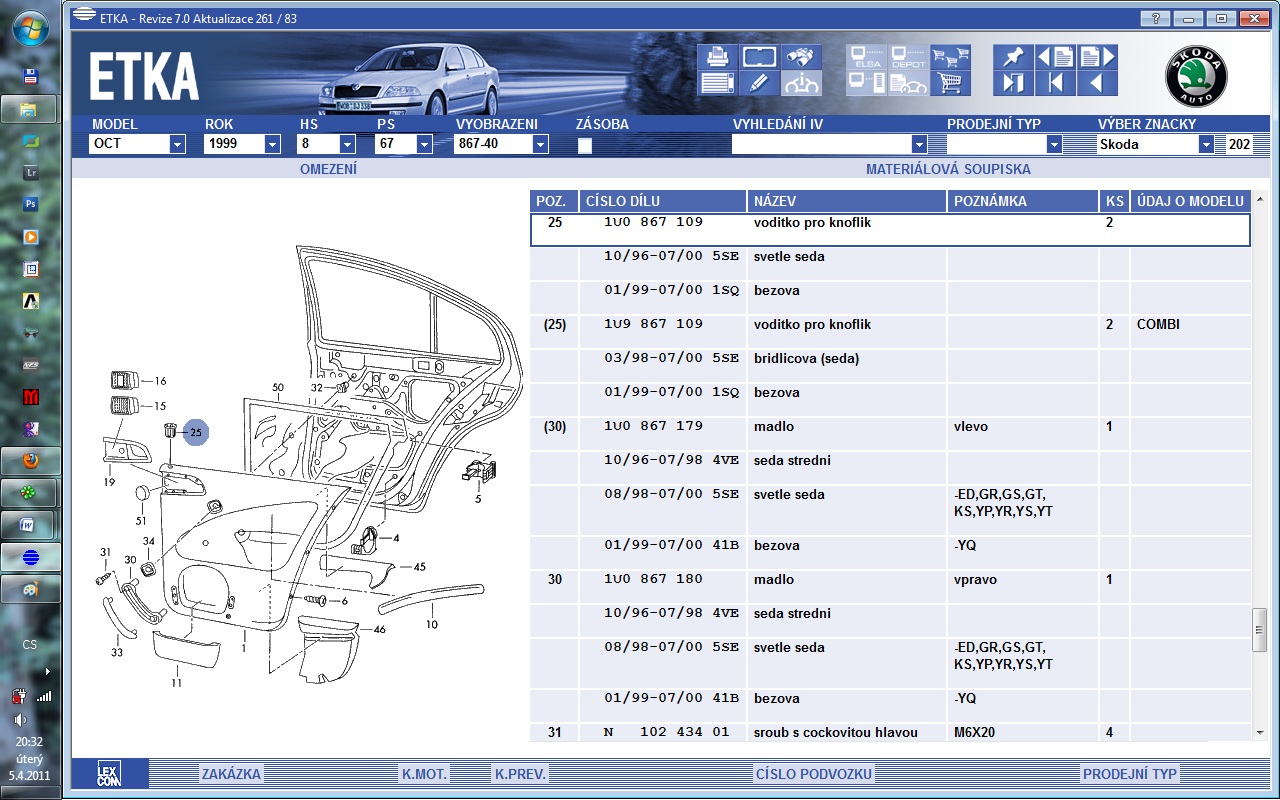
Task: Click the printer icon in toolbar
Action: pos(717,57)
